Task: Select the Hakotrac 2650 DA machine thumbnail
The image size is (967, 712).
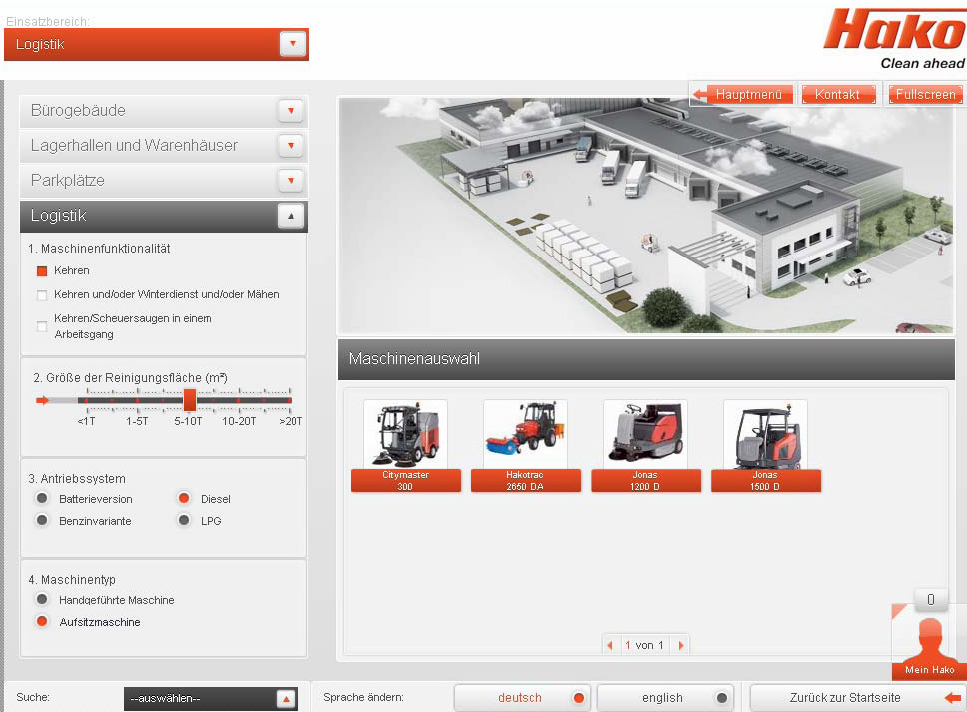Action: pos(525,445)
